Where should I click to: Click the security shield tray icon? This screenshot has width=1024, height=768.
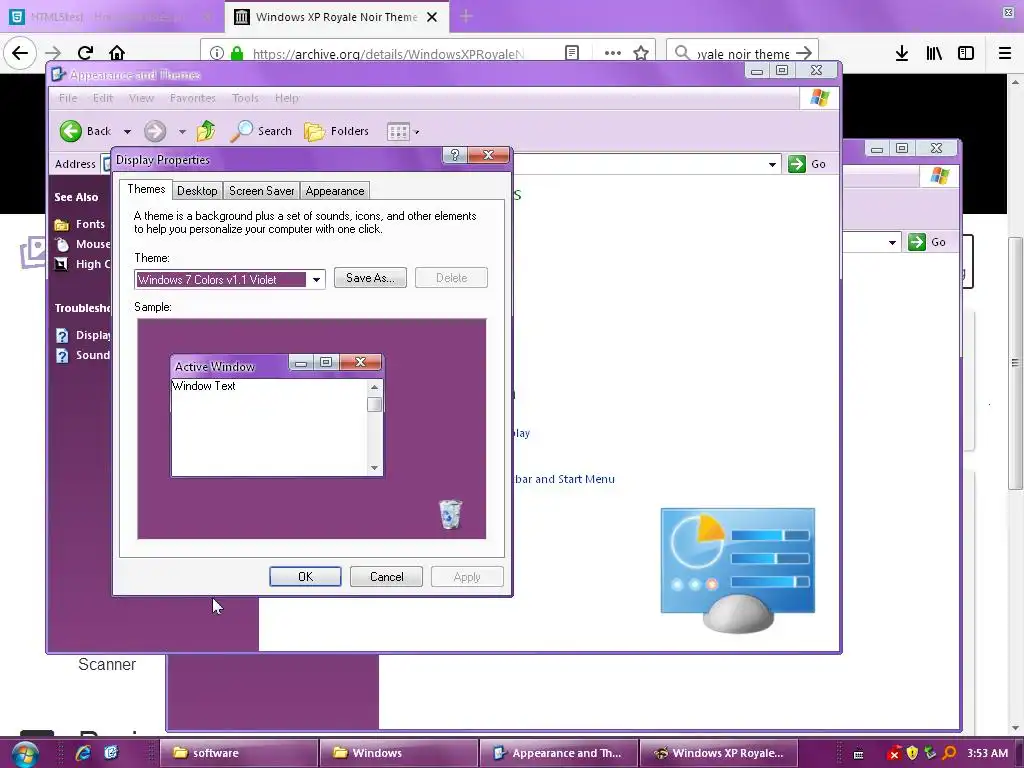[x=912, y=753]
